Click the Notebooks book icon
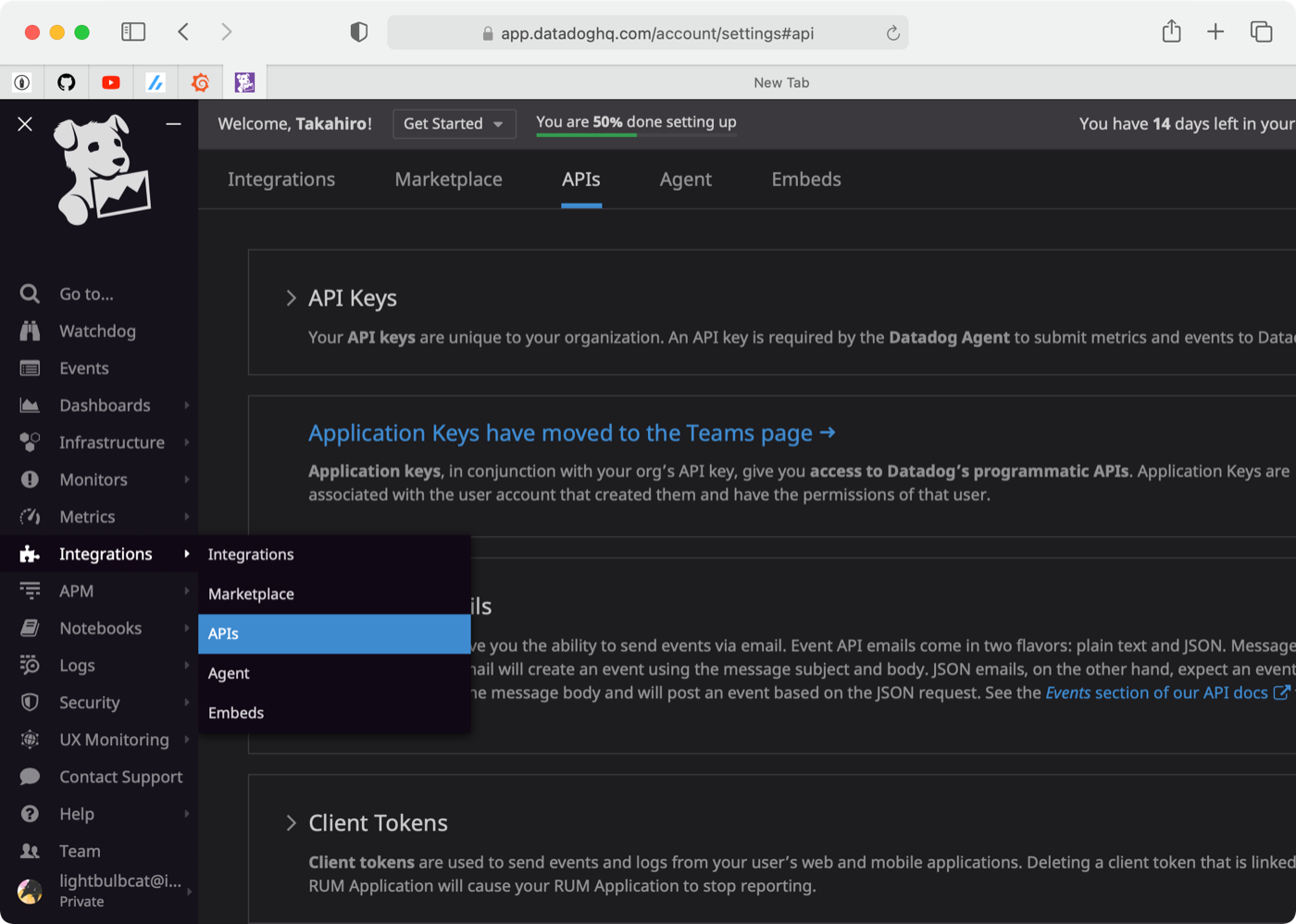 [30, 628]
